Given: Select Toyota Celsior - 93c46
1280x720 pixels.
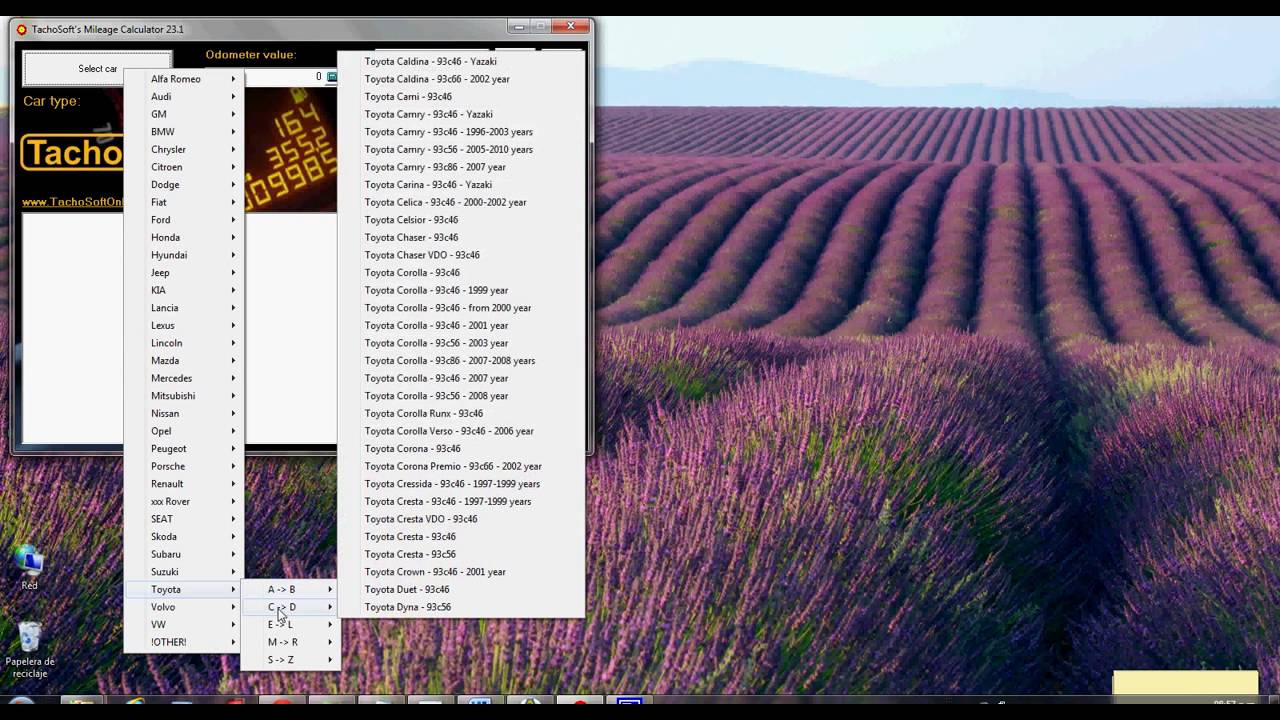Looking at the screenshot, I should click(x=461, y=220).
